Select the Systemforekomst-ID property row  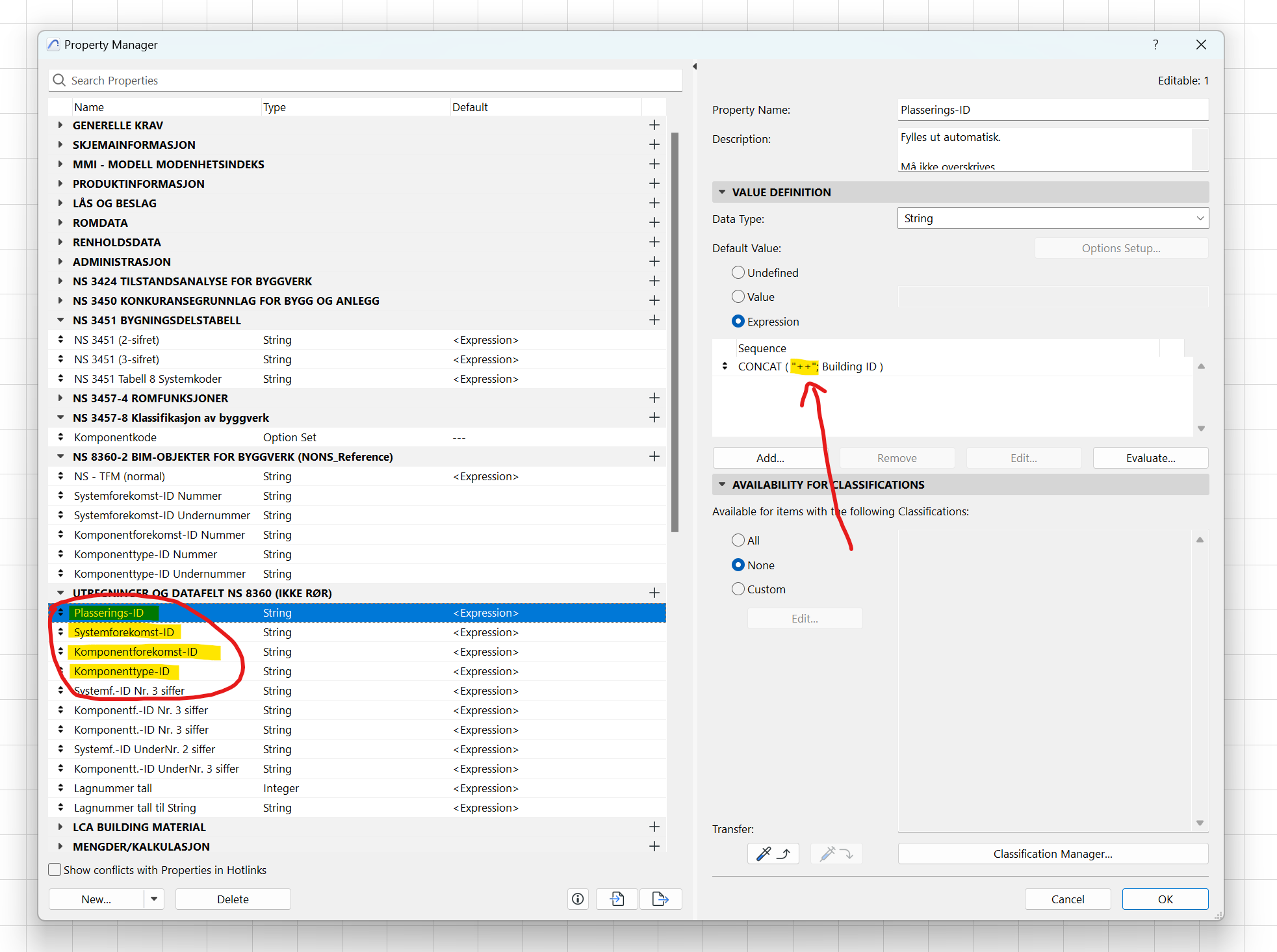(124, 632)
